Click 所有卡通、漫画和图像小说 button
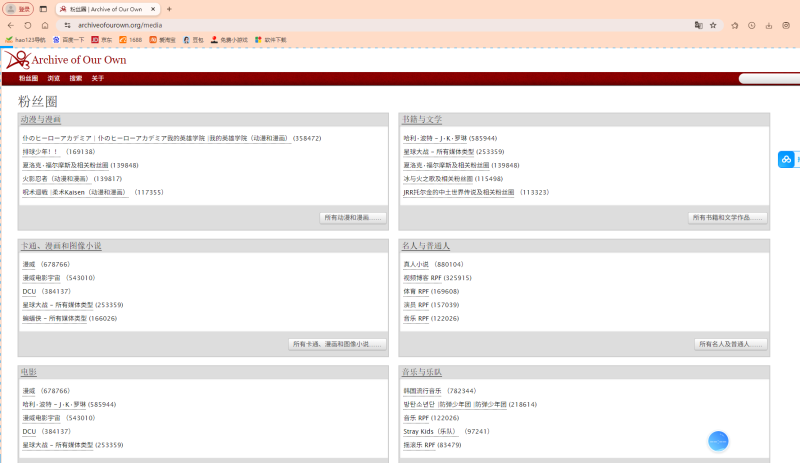Screen dimensions: 800x463 pos(337,344)
